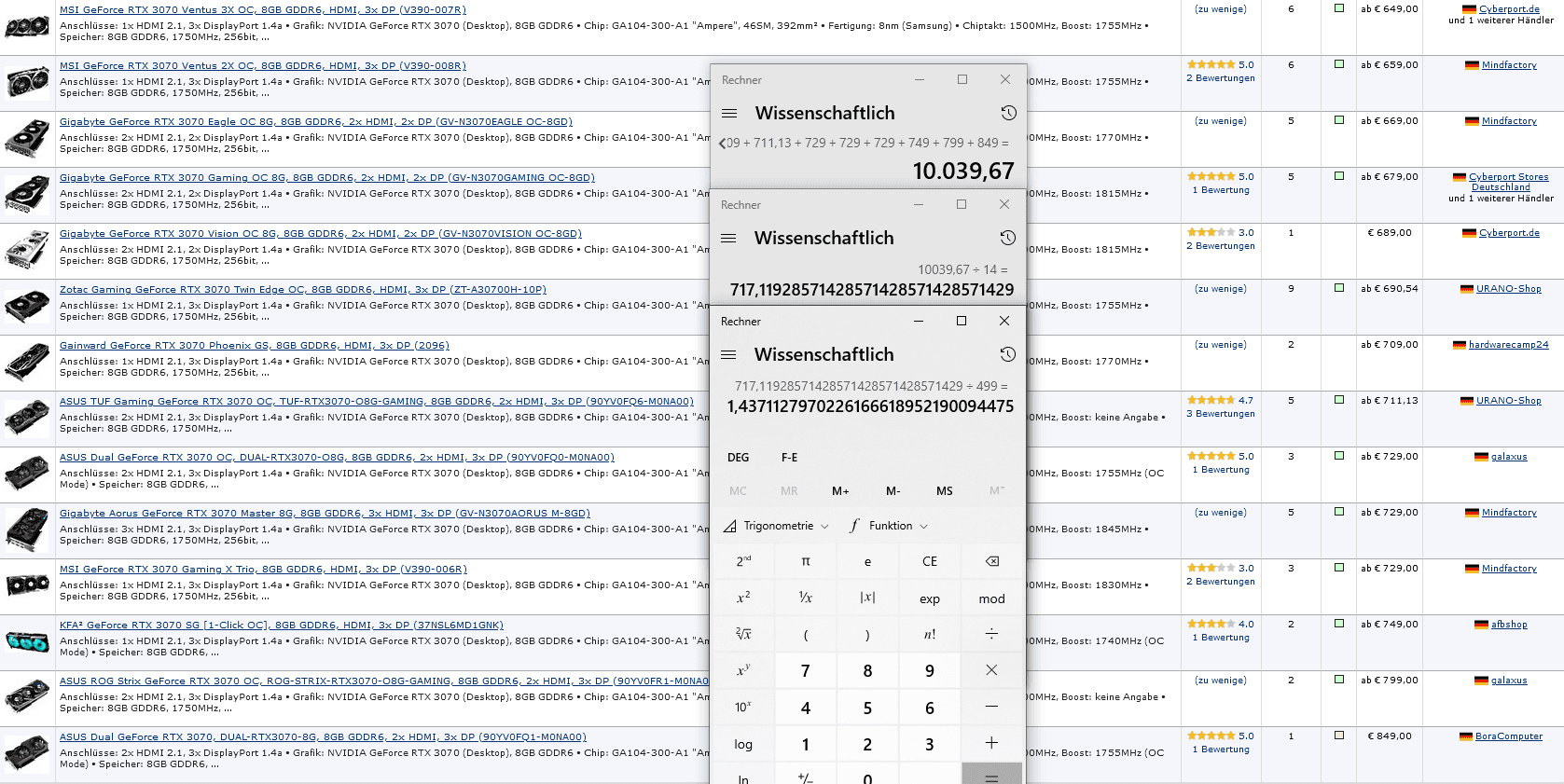Tick compare checkbox for €669,00 row
1564x784 pixels.
(x=1339, y=120)
